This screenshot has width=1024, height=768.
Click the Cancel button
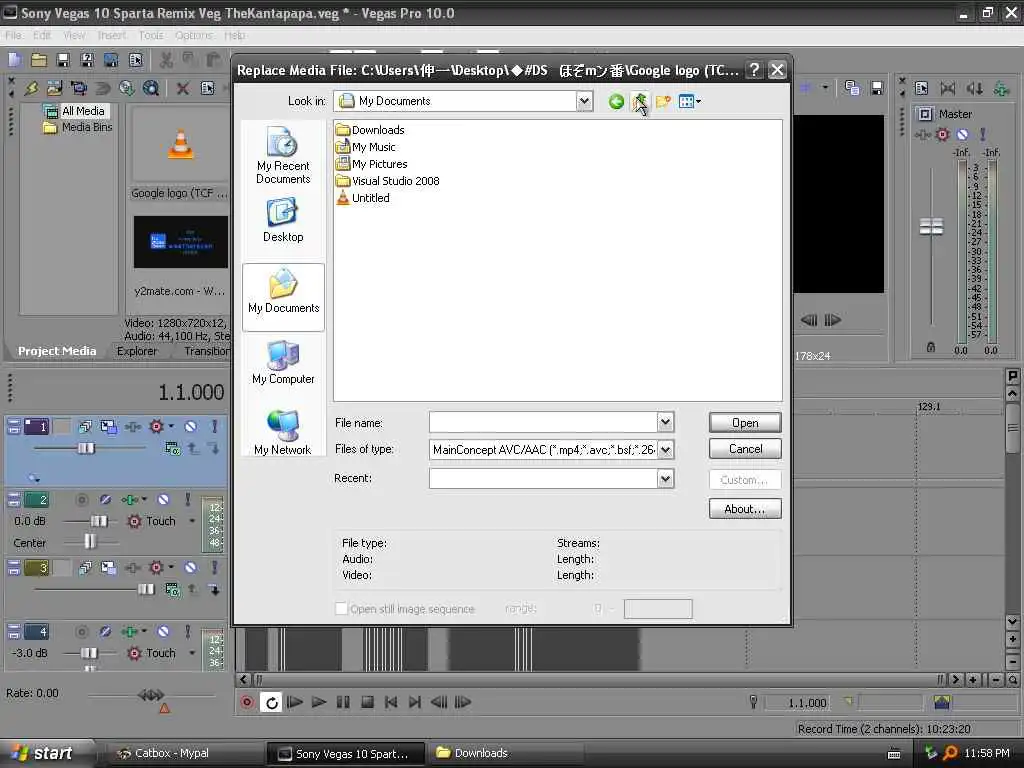click(745, 449)
